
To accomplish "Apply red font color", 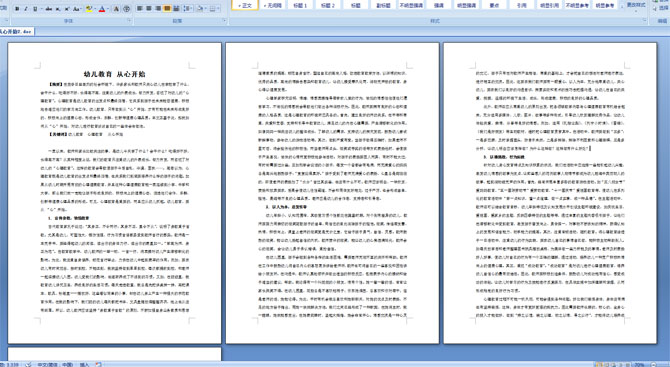I will tap(102, 9).
